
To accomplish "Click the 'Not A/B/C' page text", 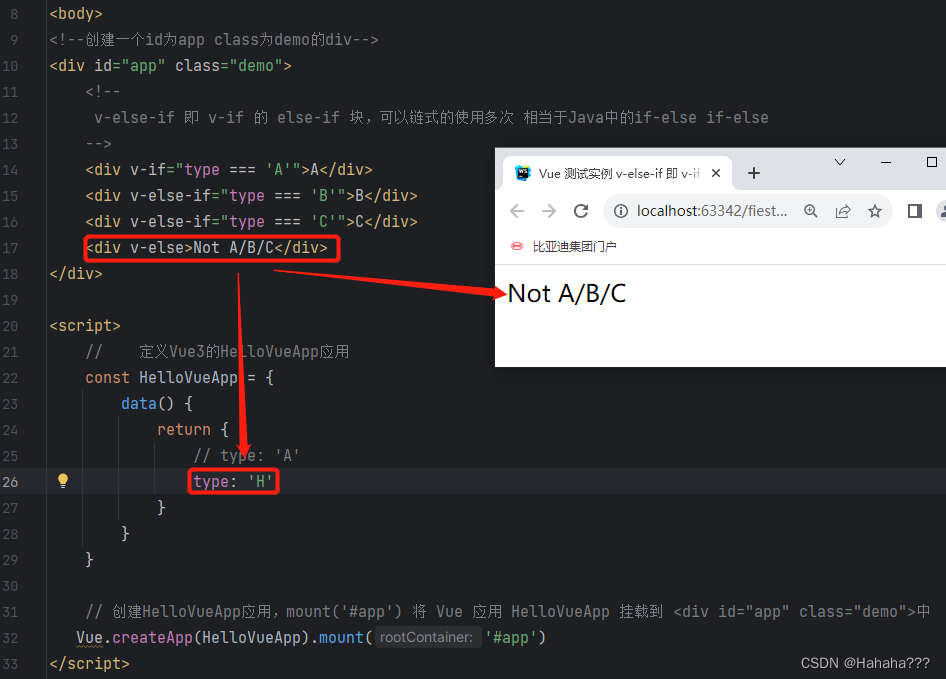I will (x=567, y=294).
